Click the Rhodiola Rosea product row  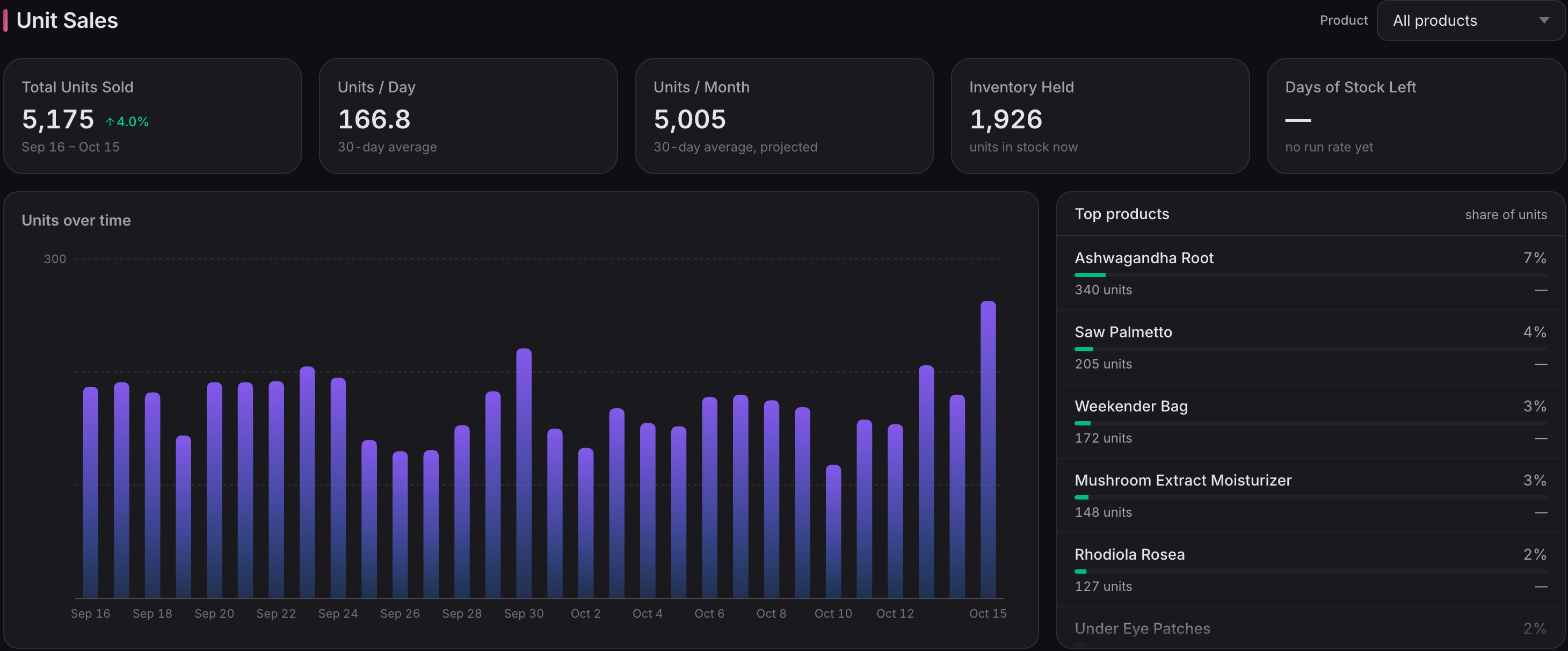click(1311, 569)
